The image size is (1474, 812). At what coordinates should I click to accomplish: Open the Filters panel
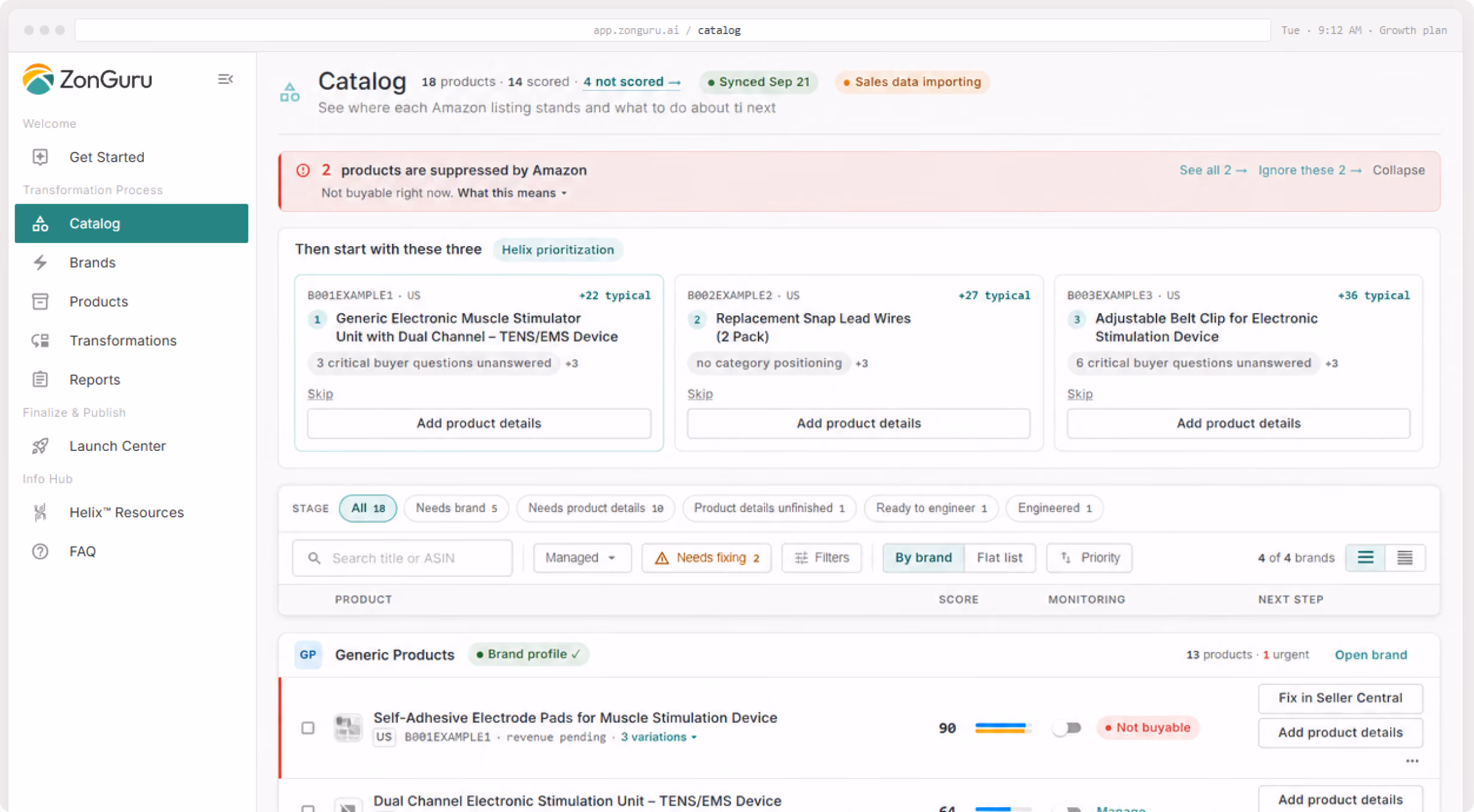click(x=821, y=558)
